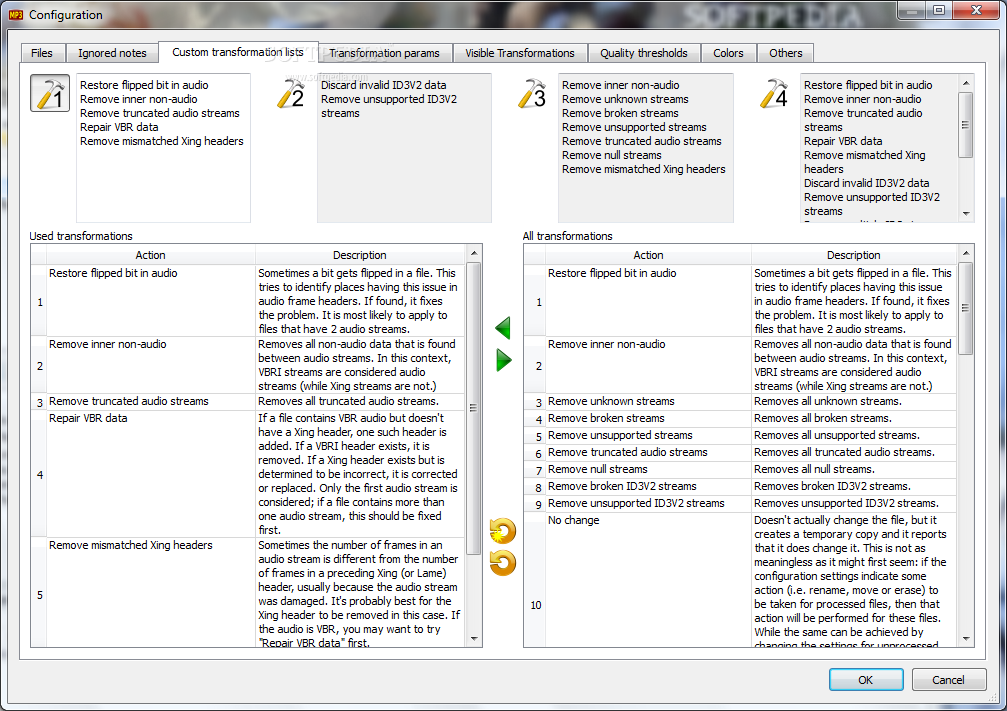Click list 4 scrollbar up arrow
Screen dimensions: 1007x711
tap(966, 83)
